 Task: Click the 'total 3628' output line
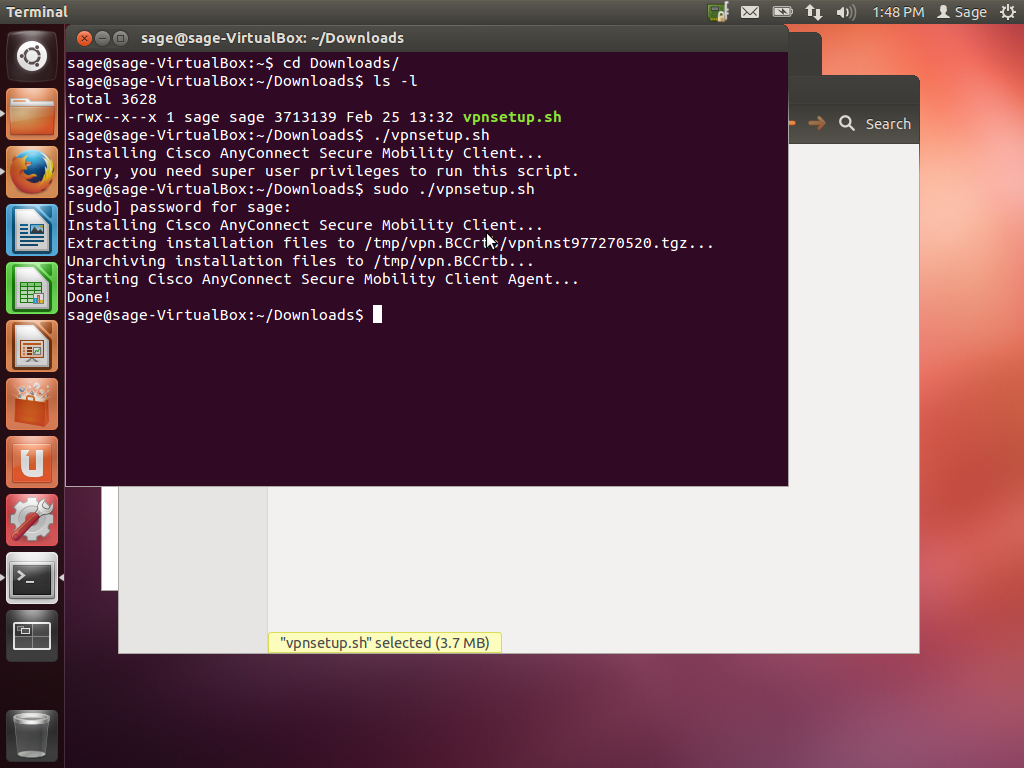point(112,99)
